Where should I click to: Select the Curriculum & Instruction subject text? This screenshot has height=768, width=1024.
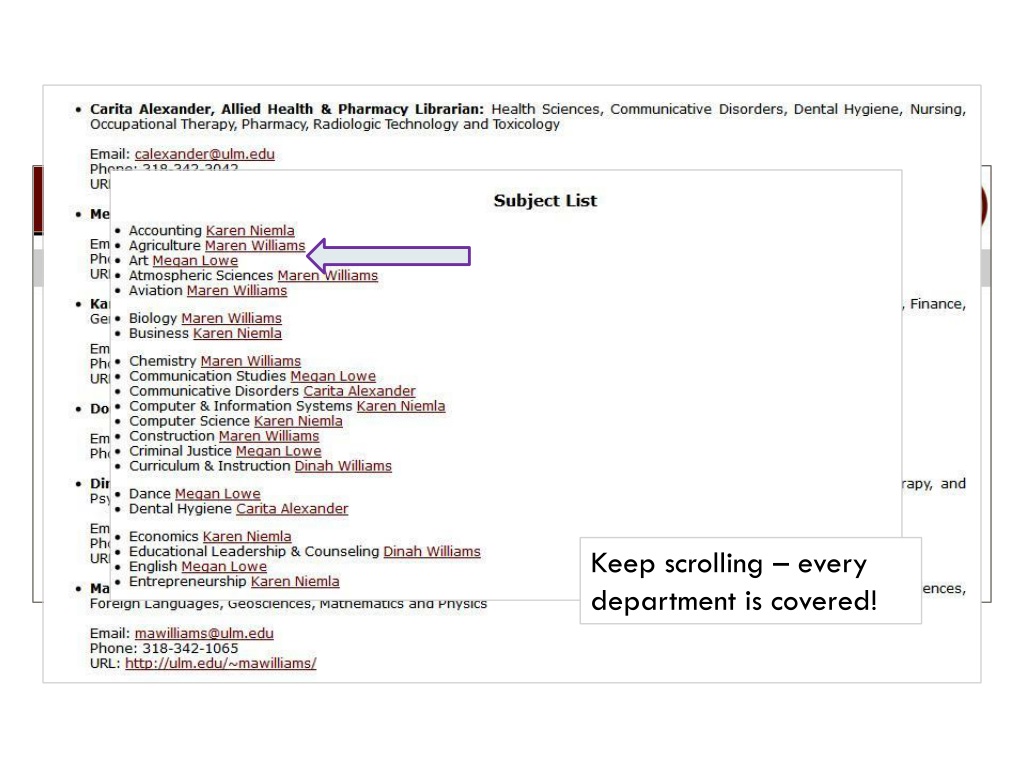tap(210, 466)
